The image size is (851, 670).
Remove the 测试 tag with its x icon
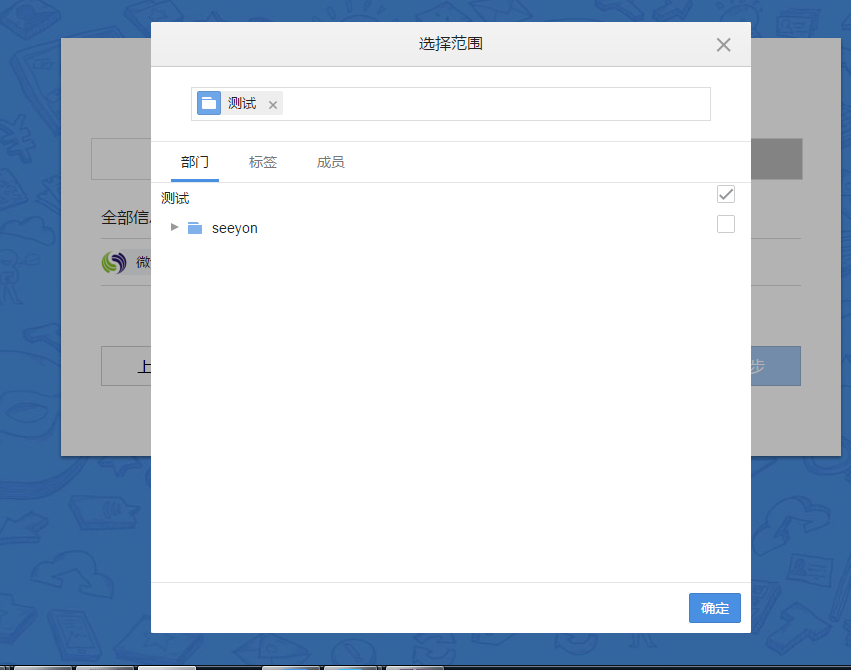click(x=273, y=105)
